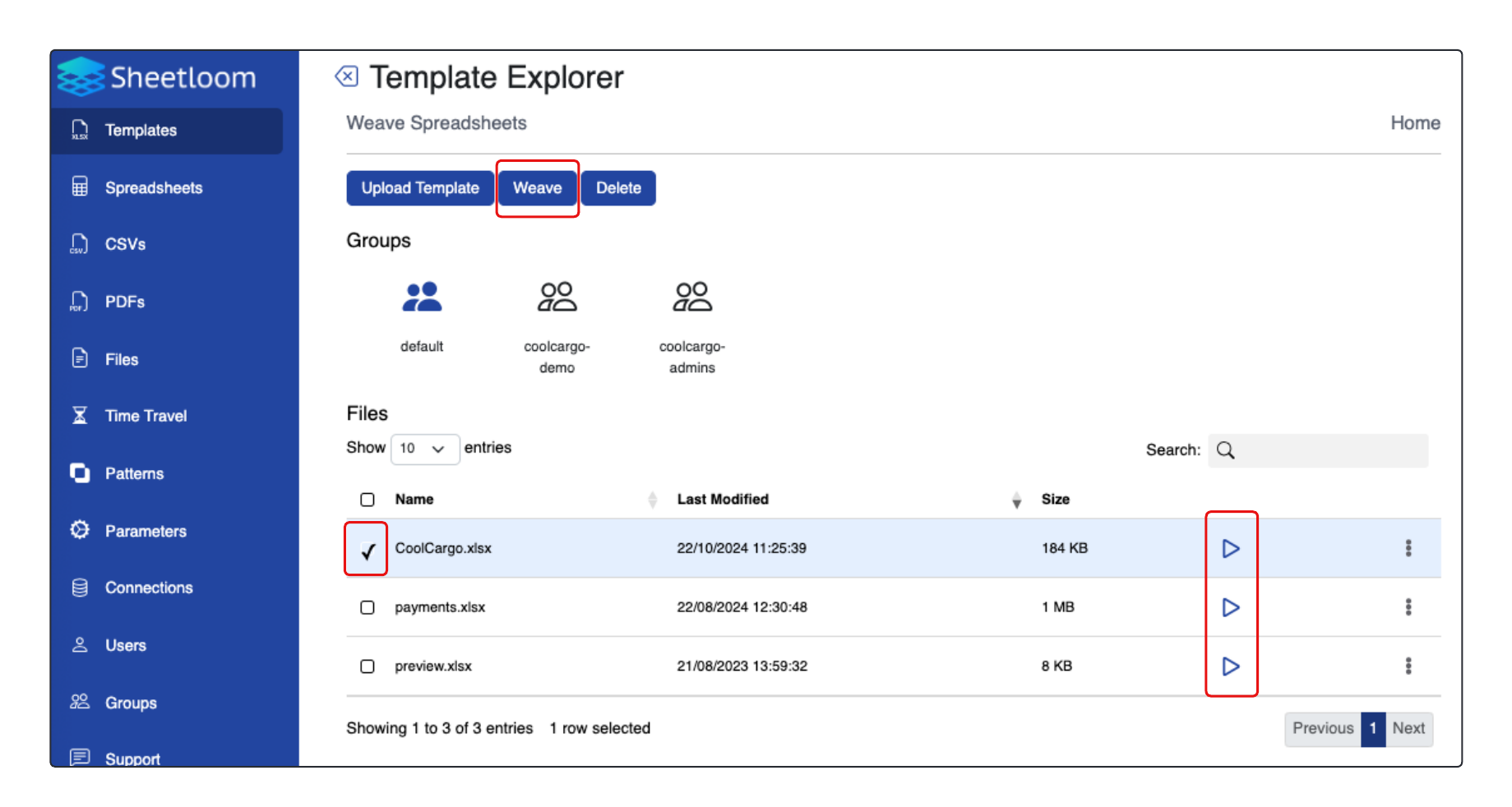Click the Files document icon in sidebar

(80, 358)
